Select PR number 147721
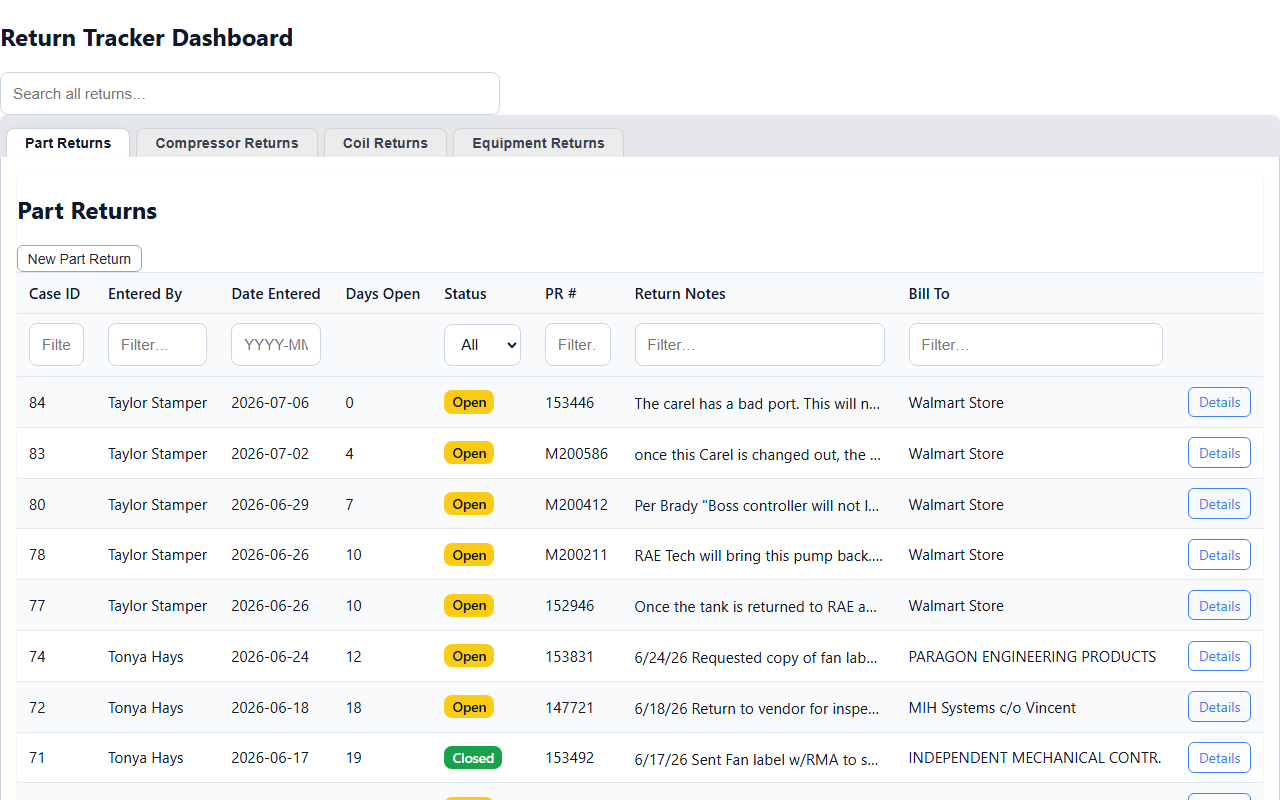 [569, 708]
